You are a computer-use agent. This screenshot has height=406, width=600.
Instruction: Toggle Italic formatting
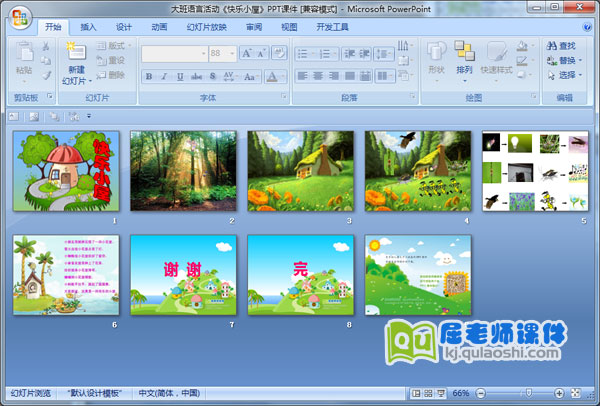pyautogui.click(x=164, y=77)
